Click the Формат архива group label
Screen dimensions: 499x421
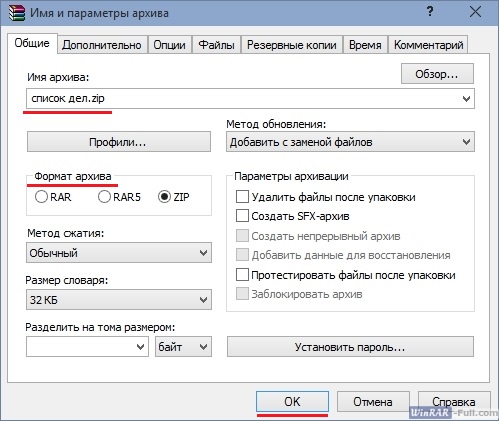(x=73, y=176)
